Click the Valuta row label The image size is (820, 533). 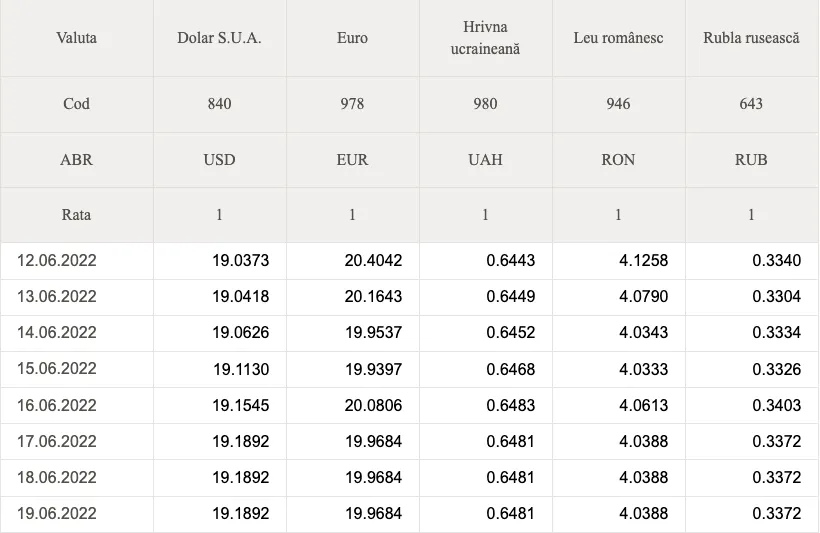tap(76, 38)
